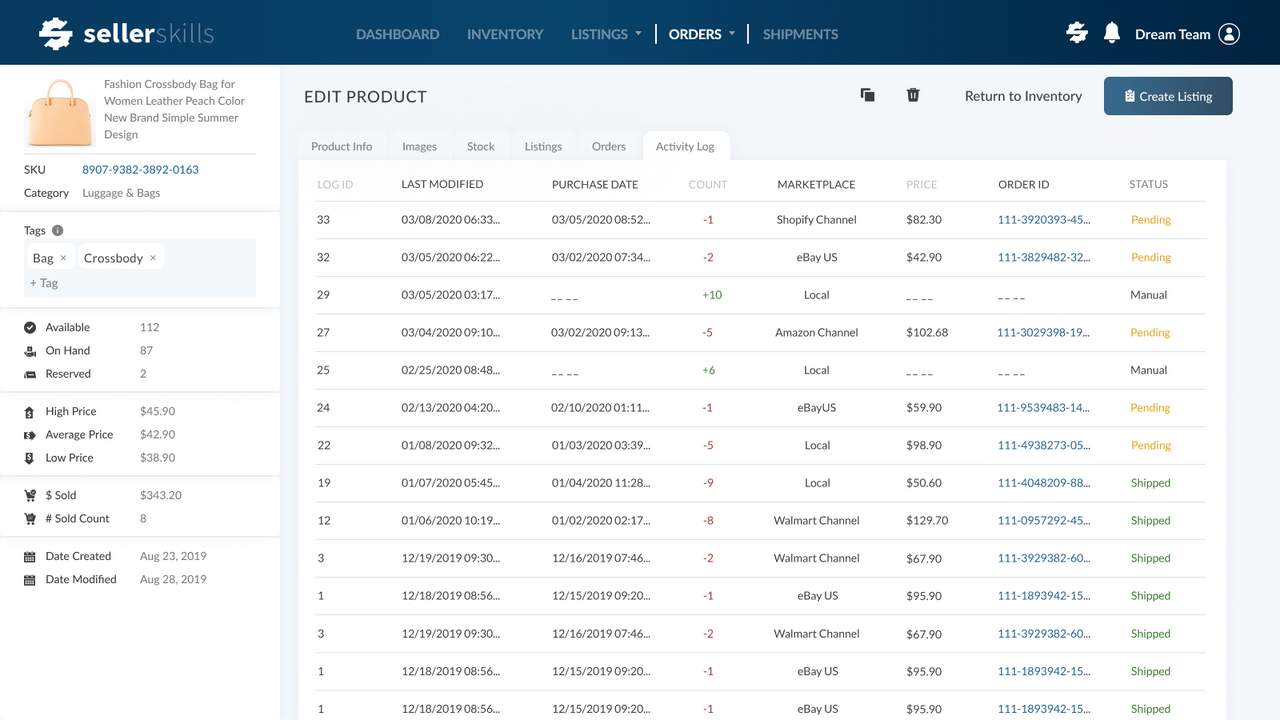
Task: Remove the Bag tag
Action: (64, 258)
